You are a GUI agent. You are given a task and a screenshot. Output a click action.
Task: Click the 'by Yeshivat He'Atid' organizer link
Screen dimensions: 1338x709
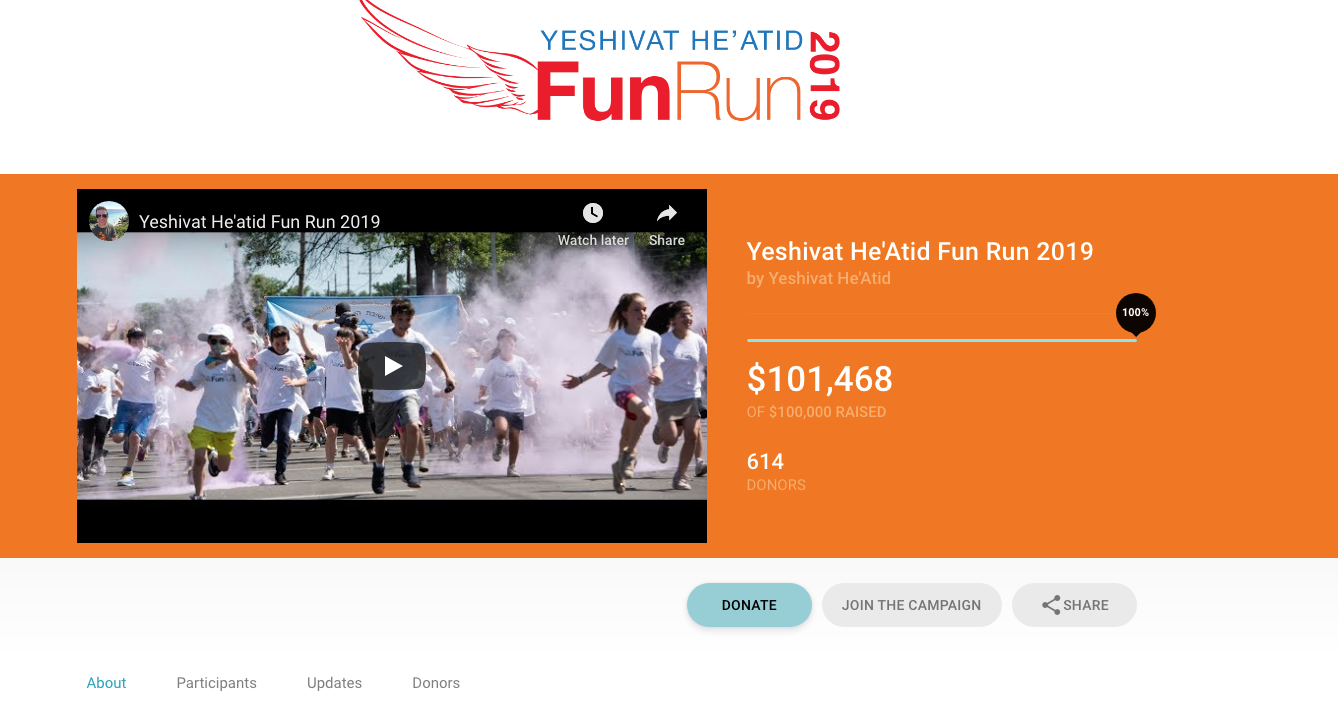[x=818, y=278]
